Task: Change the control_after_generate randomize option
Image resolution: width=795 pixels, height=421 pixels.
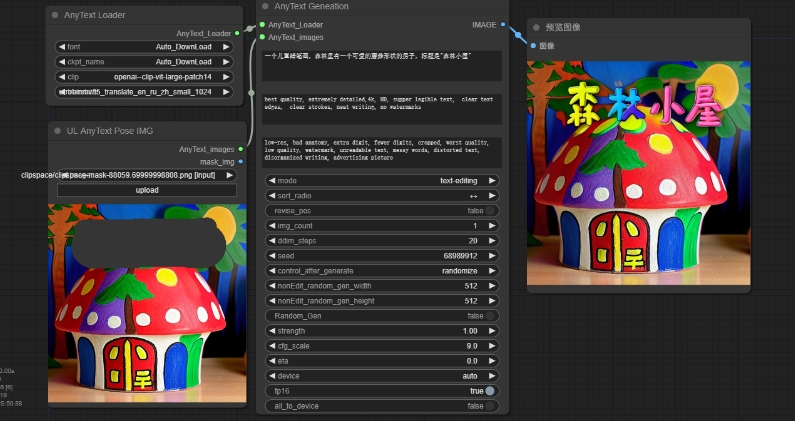Action: [381, 271]
